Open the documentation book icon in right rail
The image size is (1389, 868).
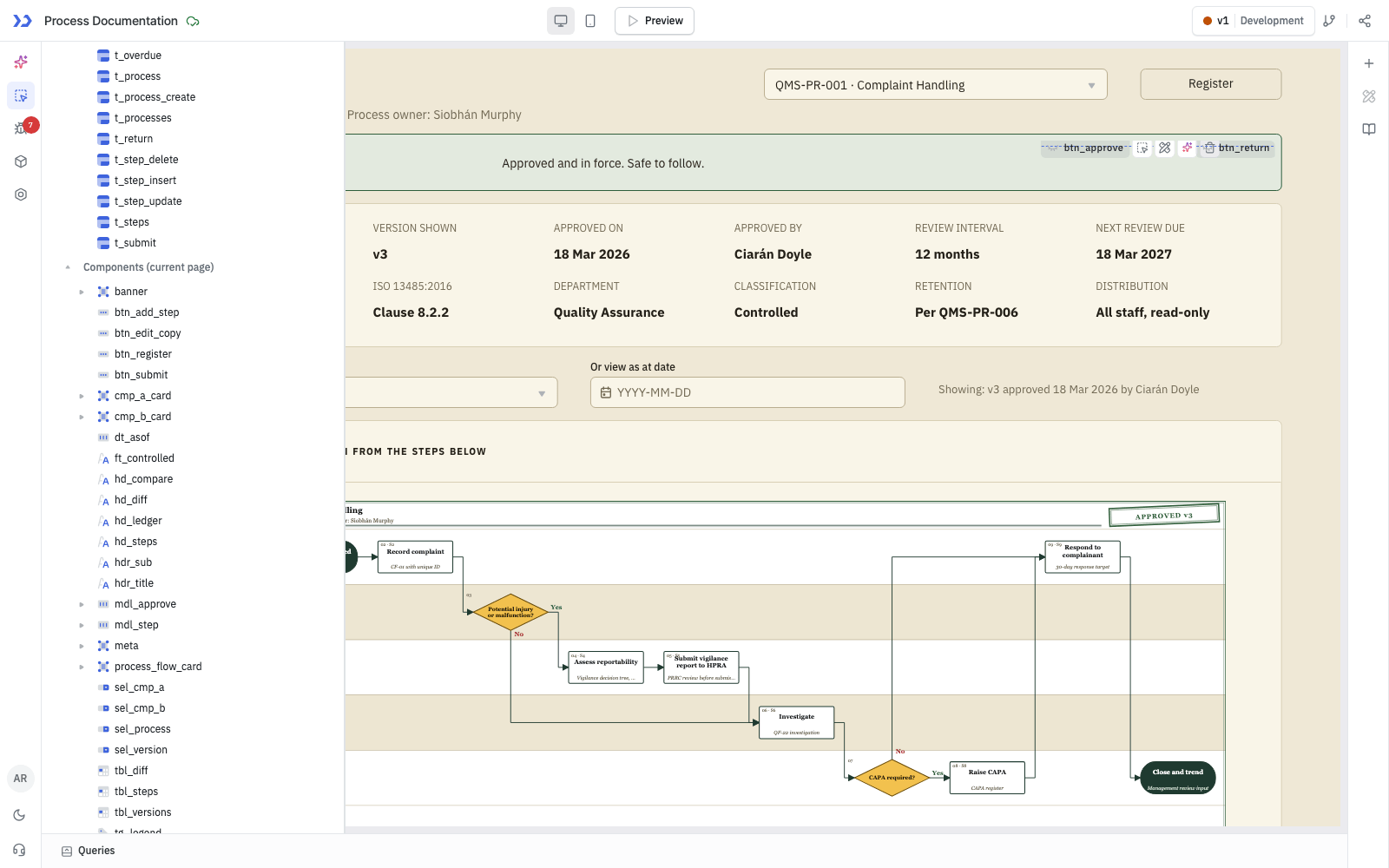coord(1369,129)
